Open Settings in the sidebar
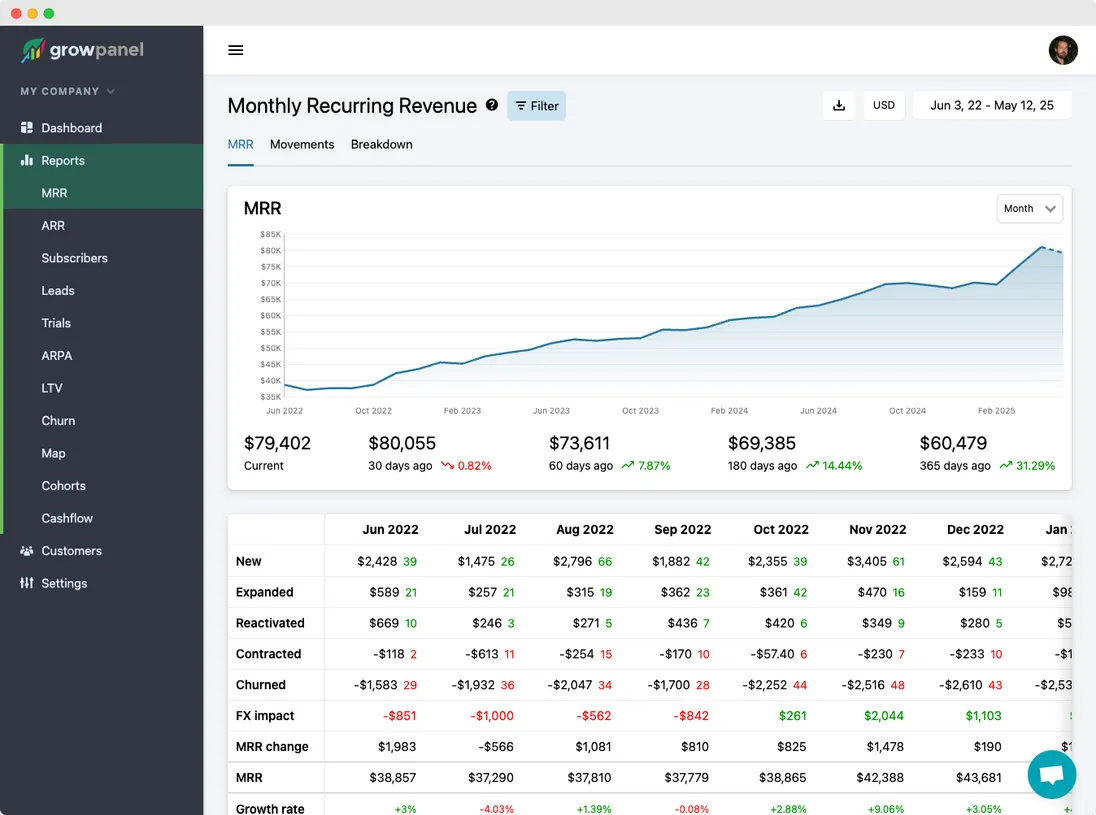 [63, 583]
